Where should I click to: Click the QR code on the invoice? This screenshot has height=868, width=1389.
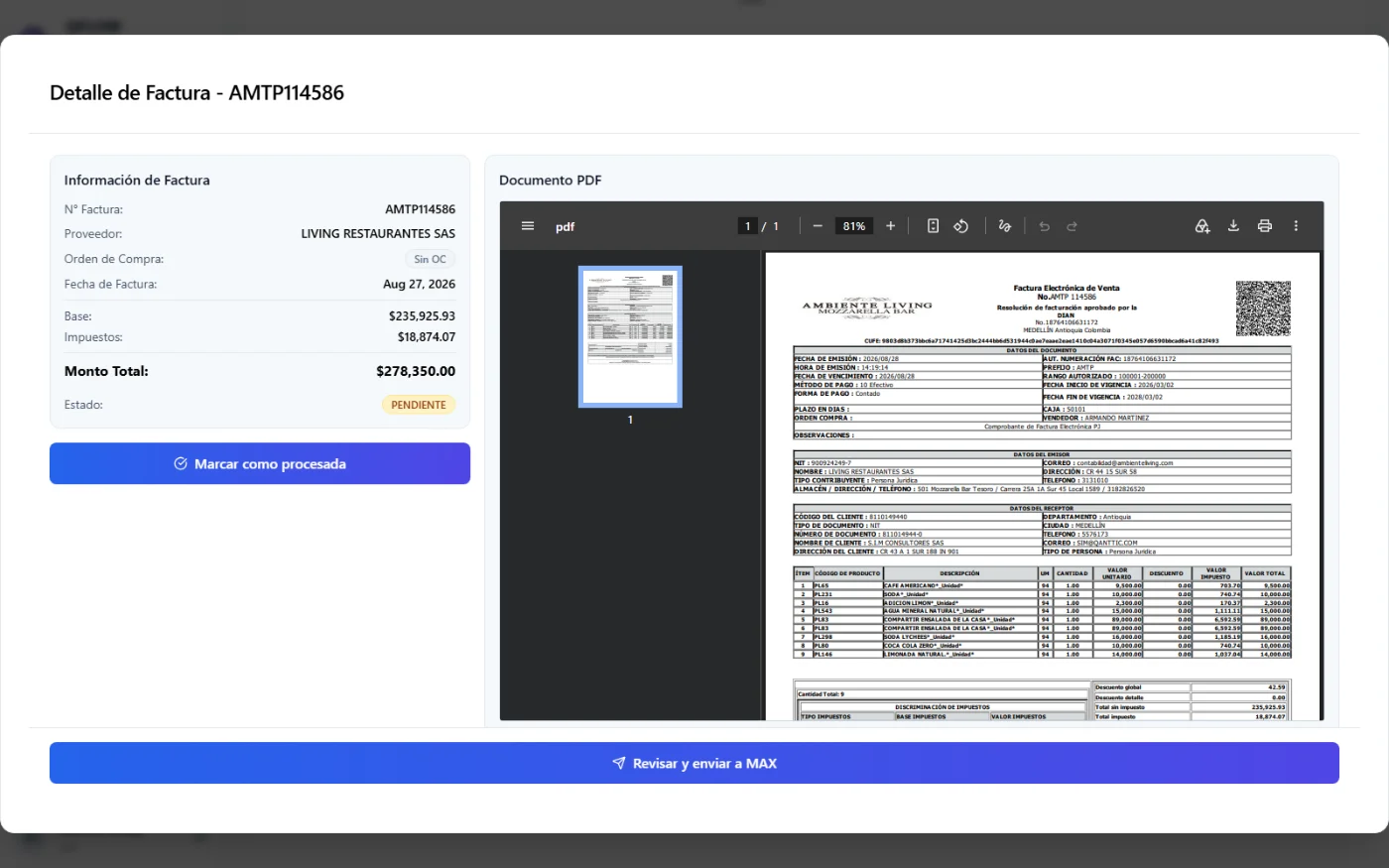[x=1263, y=309]
